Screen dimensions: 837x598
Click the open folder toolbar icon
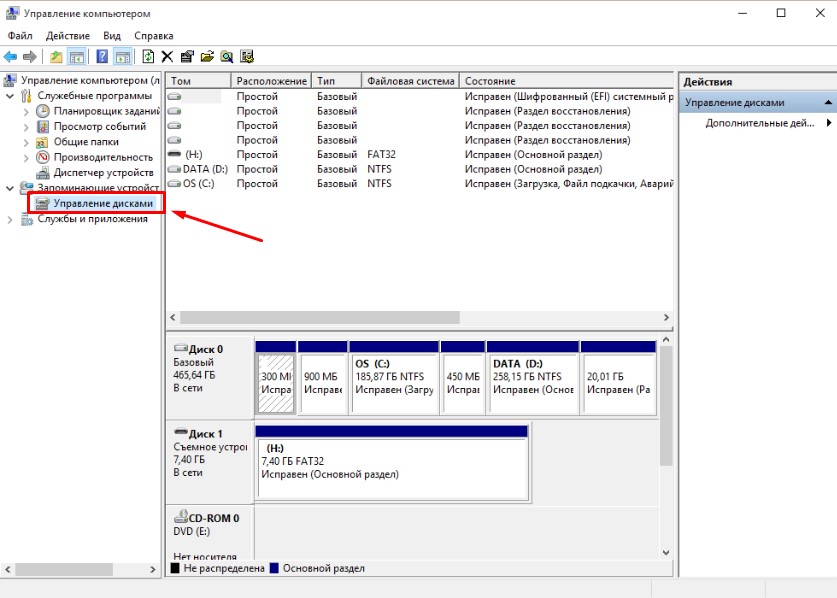(x=207, y=57)
